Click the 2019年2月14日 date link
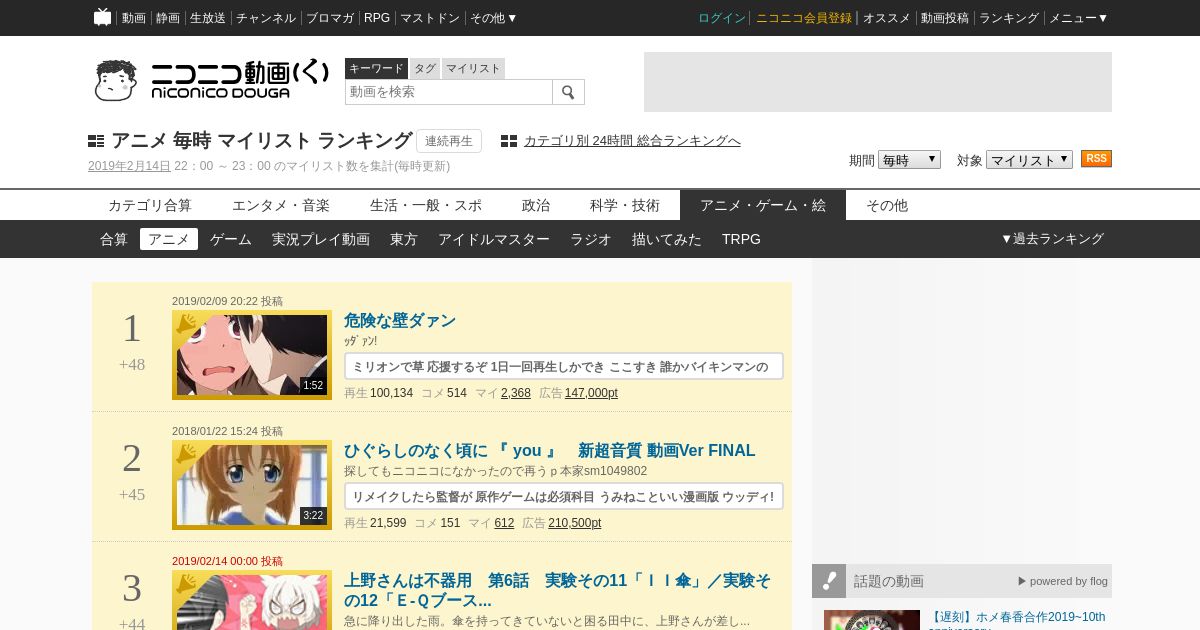The height and width of the screenshot is (630, 1200). point(129,166)
